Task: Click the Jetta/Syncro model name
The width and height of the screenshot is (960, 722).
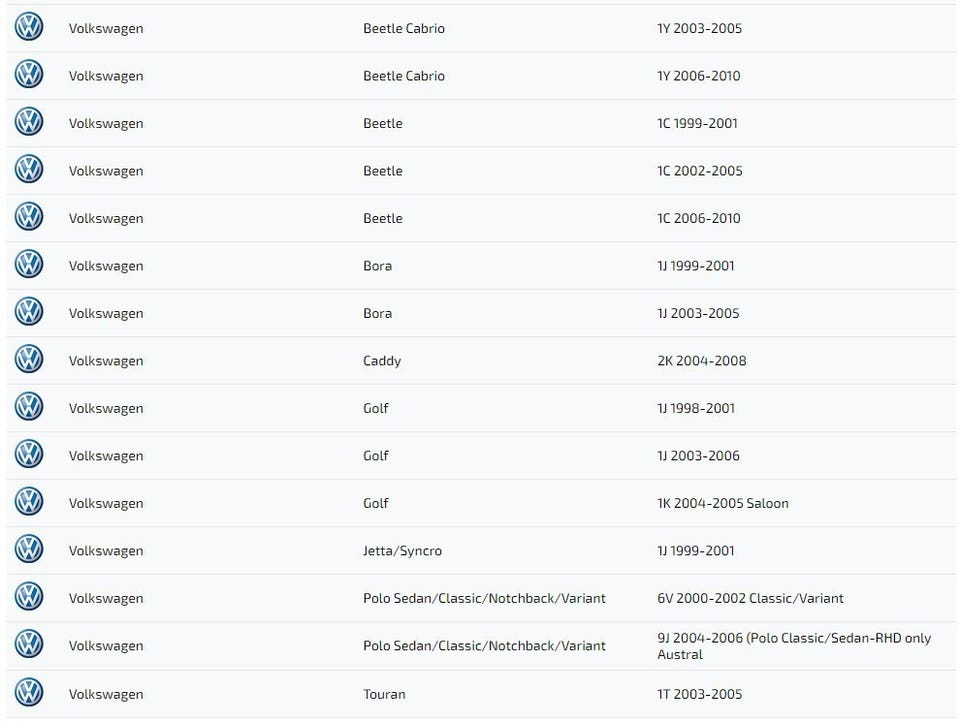Action: [402, 551]
